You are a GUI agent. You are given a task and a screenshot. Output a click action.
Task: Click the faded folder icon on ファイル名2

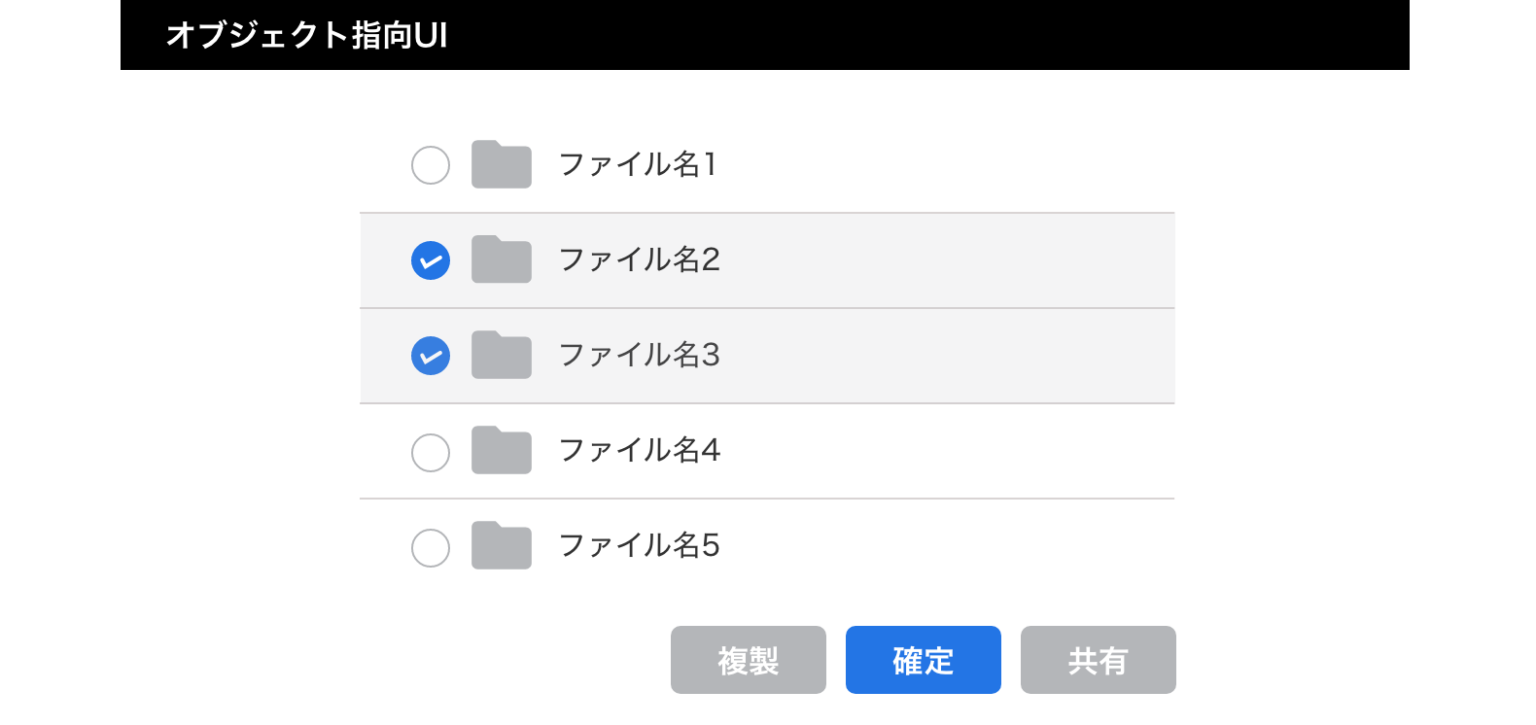501,259
